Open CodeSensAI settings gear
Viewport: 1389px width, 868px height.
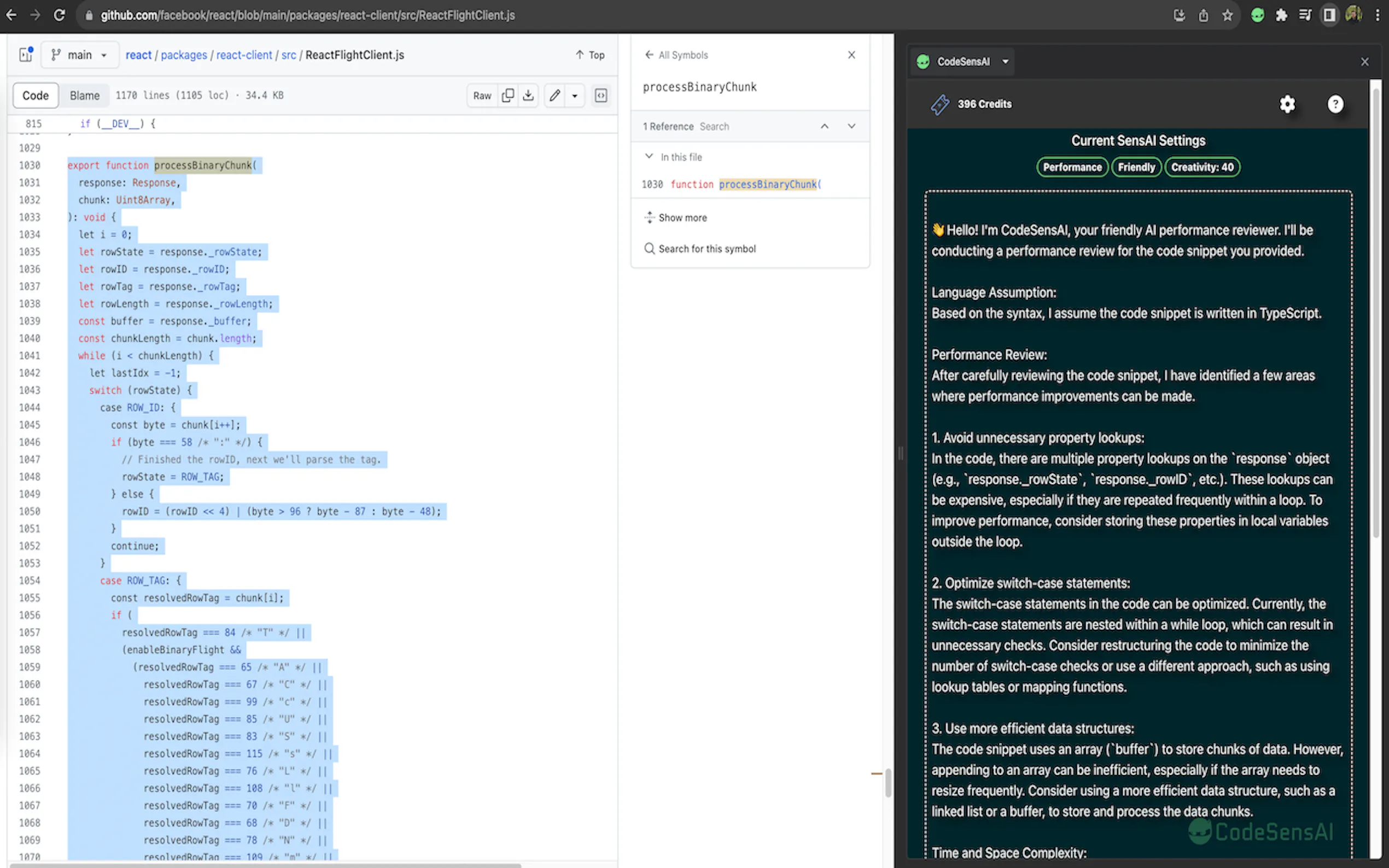click(x=1287, y=104)
